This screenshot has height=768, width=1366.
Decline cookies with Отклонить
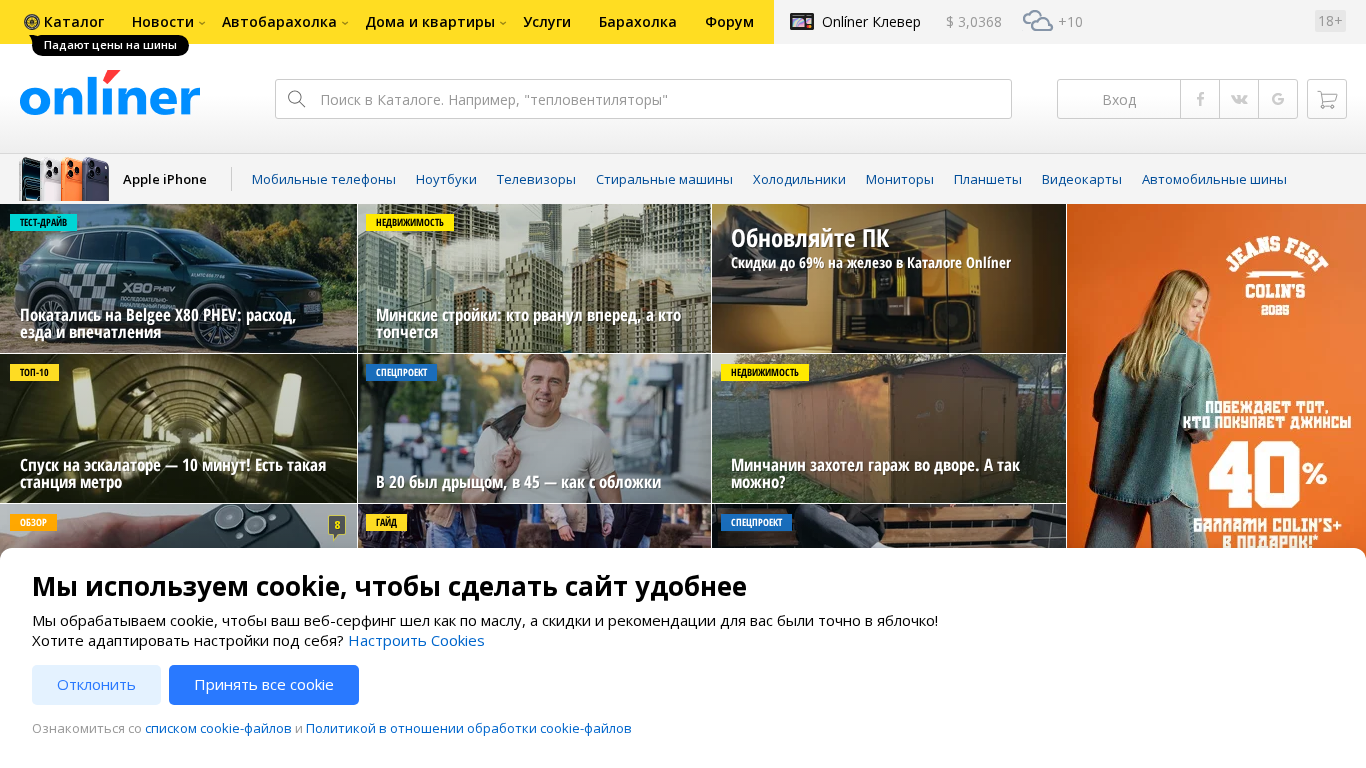tap(96, 685)
